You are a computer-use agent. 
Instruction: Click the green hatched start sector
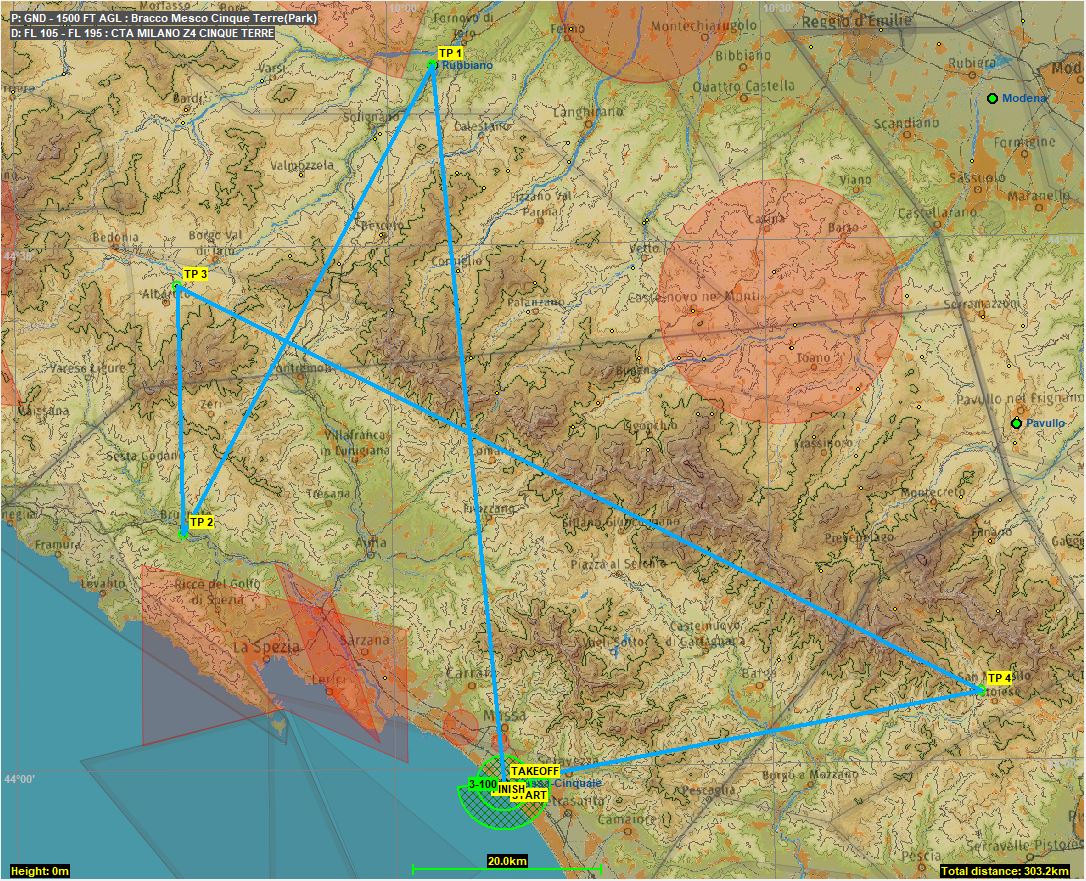pos(500,814)
